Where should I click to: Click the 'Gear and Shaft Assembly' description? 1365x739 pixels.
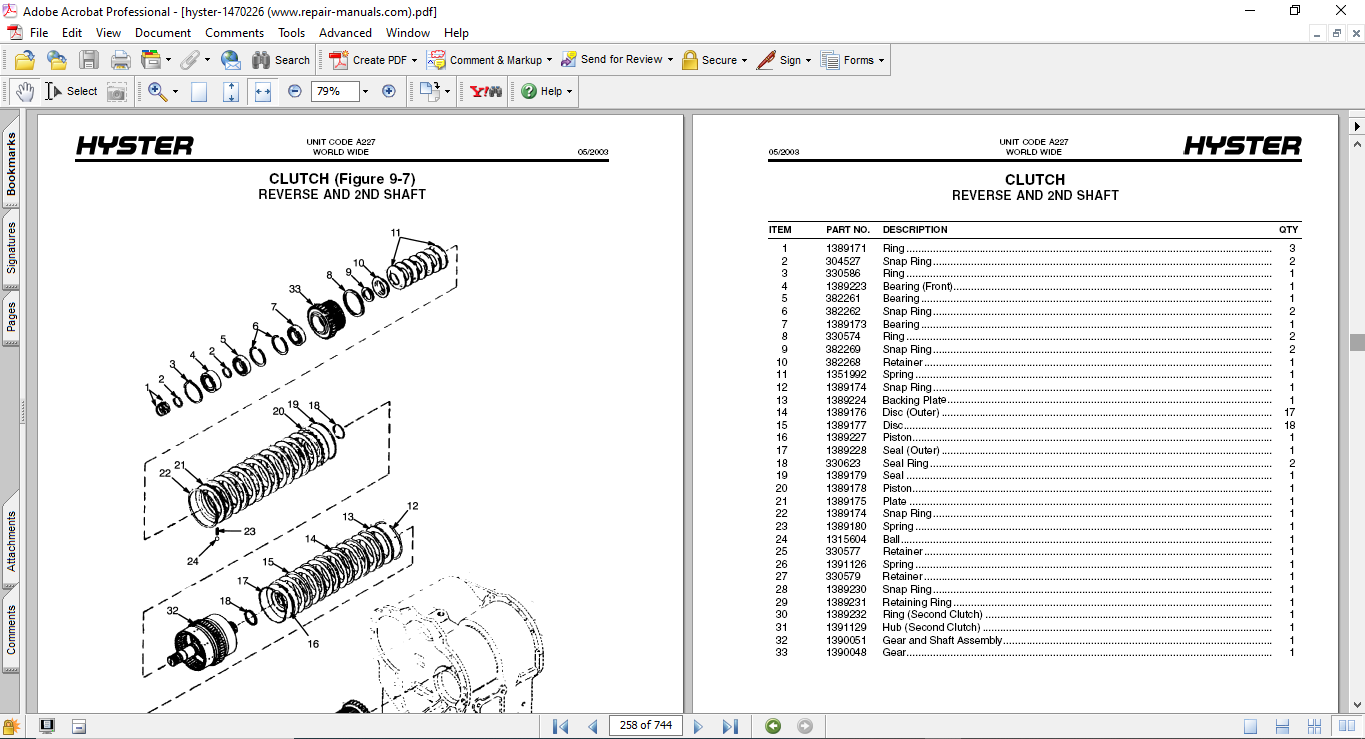tap(942, 640)
